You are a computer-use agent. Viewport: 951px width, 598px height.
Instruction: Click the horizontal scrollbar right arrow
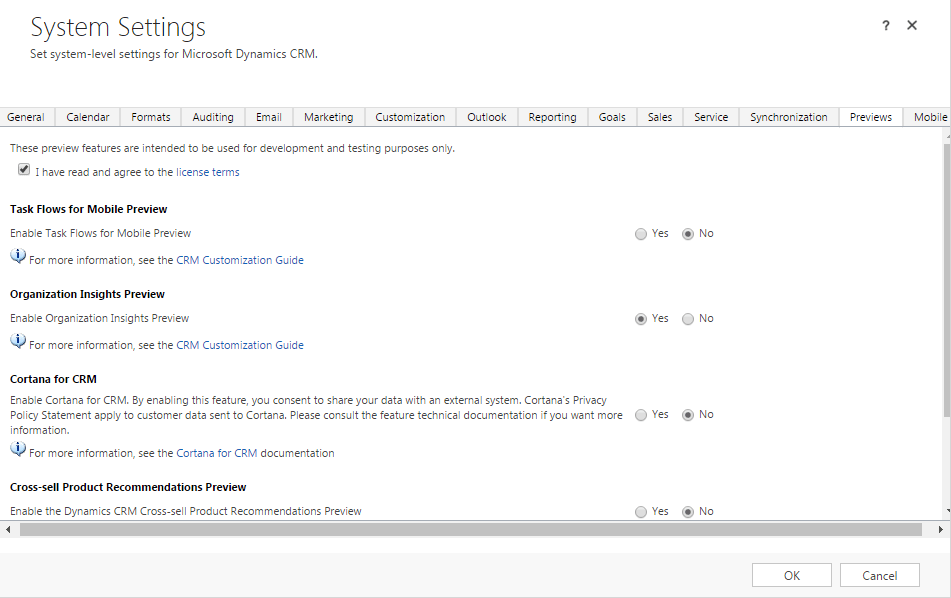(941, 529)
